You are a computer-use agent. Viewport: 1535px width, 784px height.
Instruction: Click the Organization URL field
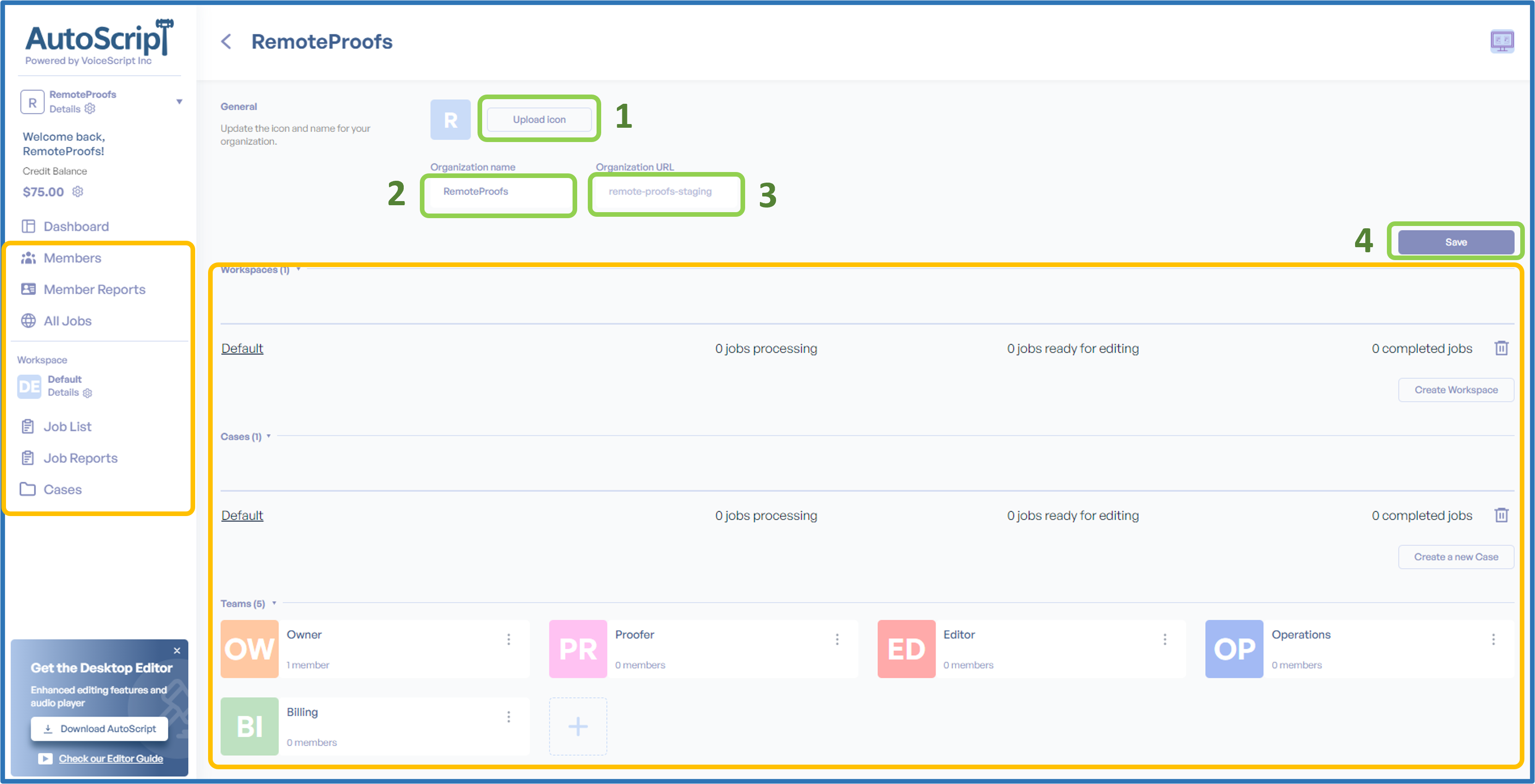click(665, 192)
